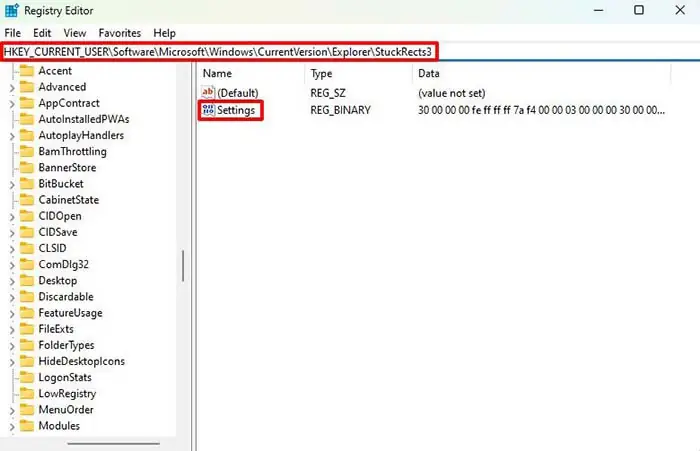
Task: Click the Discardable folder icon
Action: coord(27,296)
